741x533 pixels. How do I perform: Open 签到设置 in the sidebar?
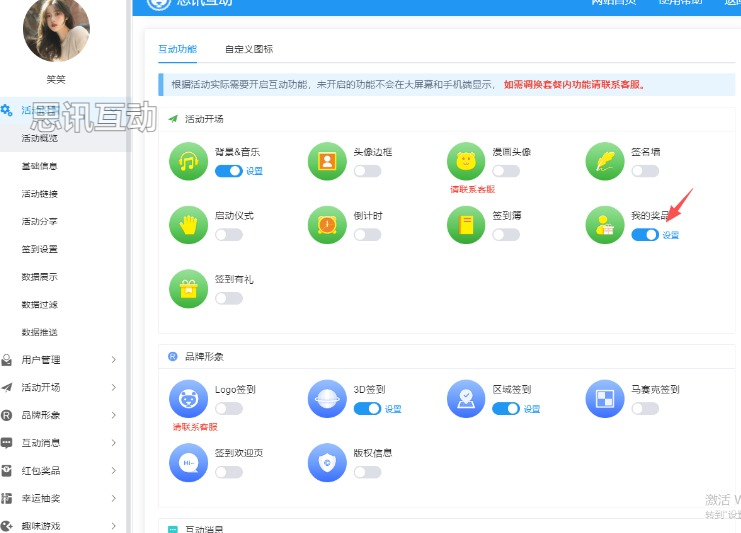(x=40, y=249)
